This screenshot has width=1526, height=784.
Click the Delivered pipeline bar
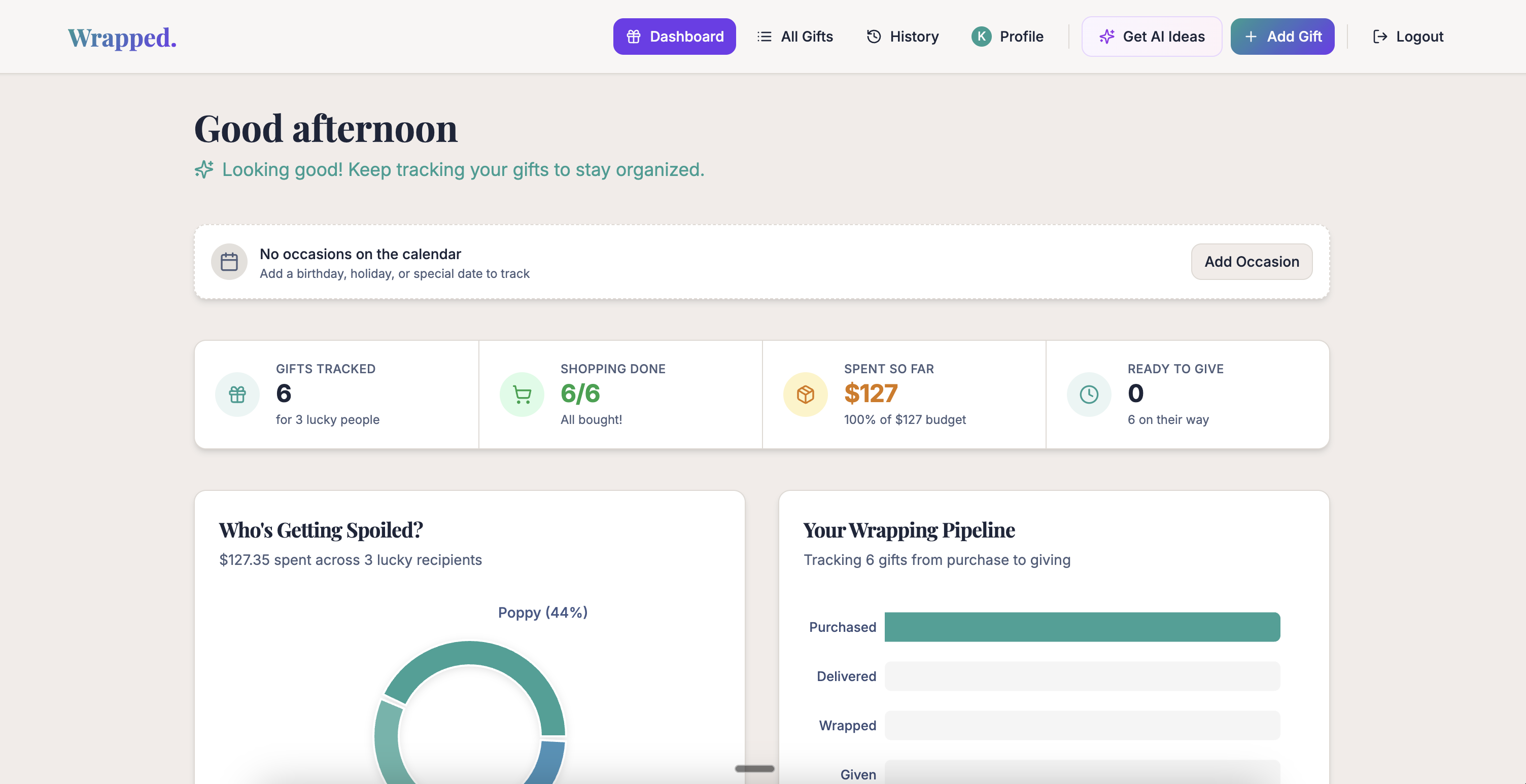1082,676
